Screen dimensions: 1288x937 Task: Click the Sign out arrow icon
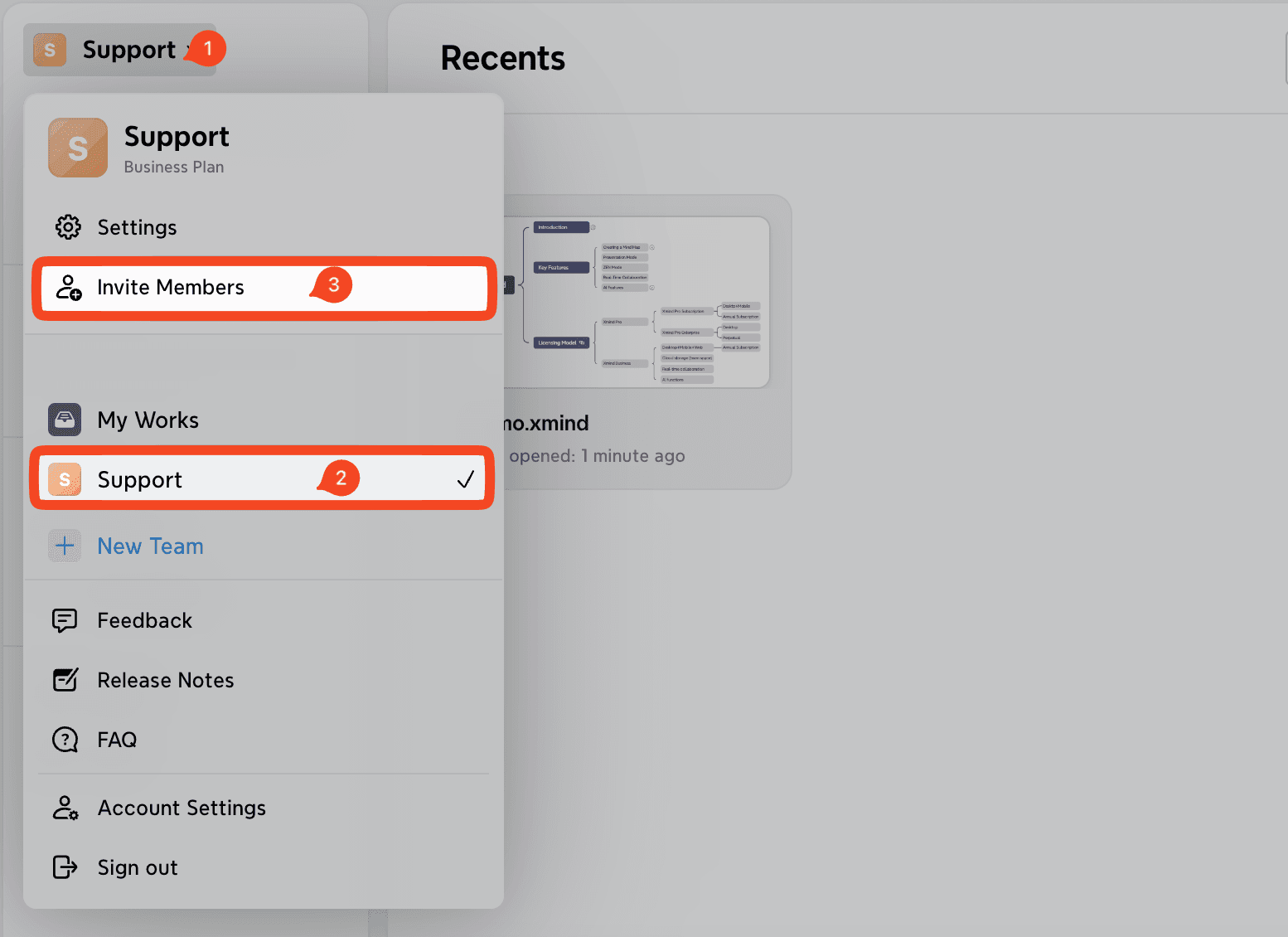[65, 867]
